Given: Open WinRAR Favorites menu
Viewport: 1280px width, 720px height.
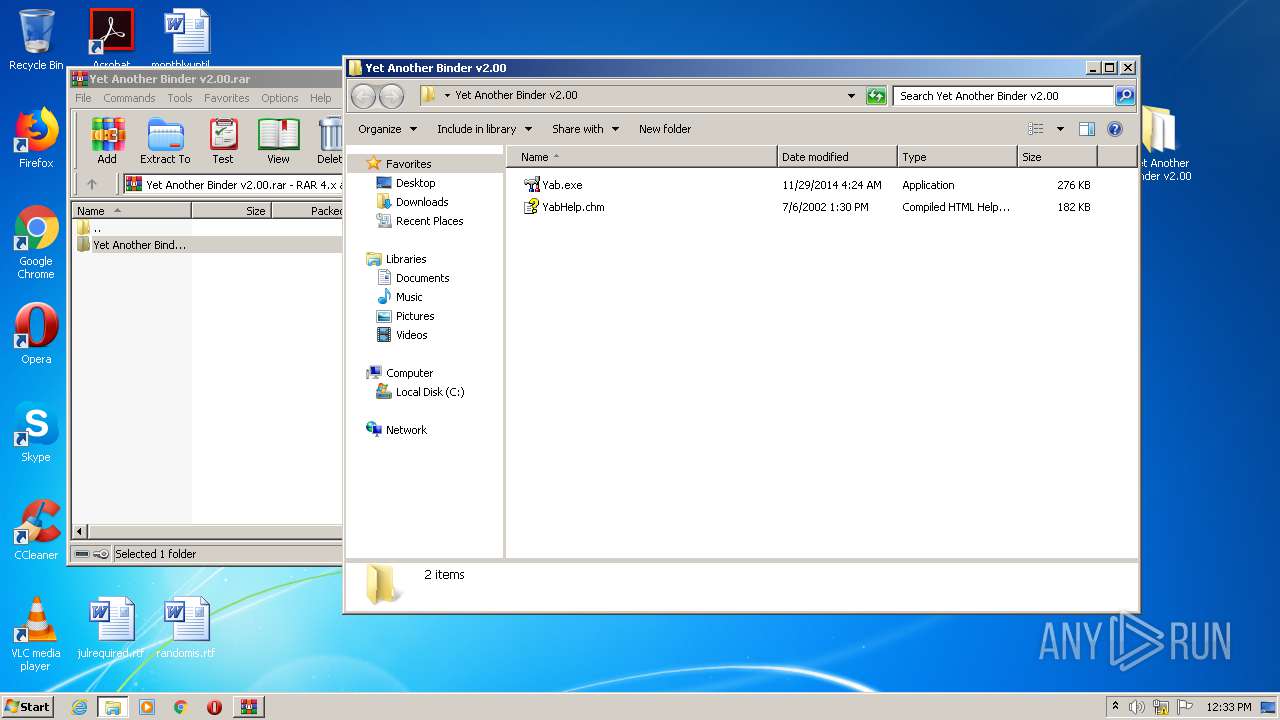Looking at the screenshot, I should tap(227, 98).
